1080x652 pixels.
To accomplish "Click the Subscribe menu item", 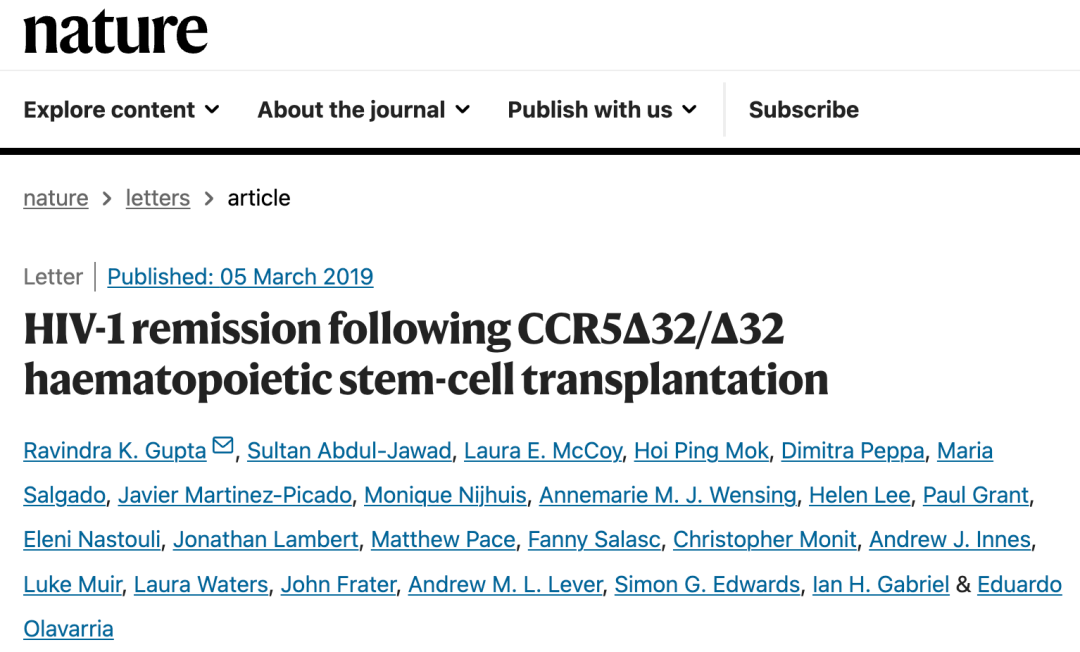I will coord(804,109).
